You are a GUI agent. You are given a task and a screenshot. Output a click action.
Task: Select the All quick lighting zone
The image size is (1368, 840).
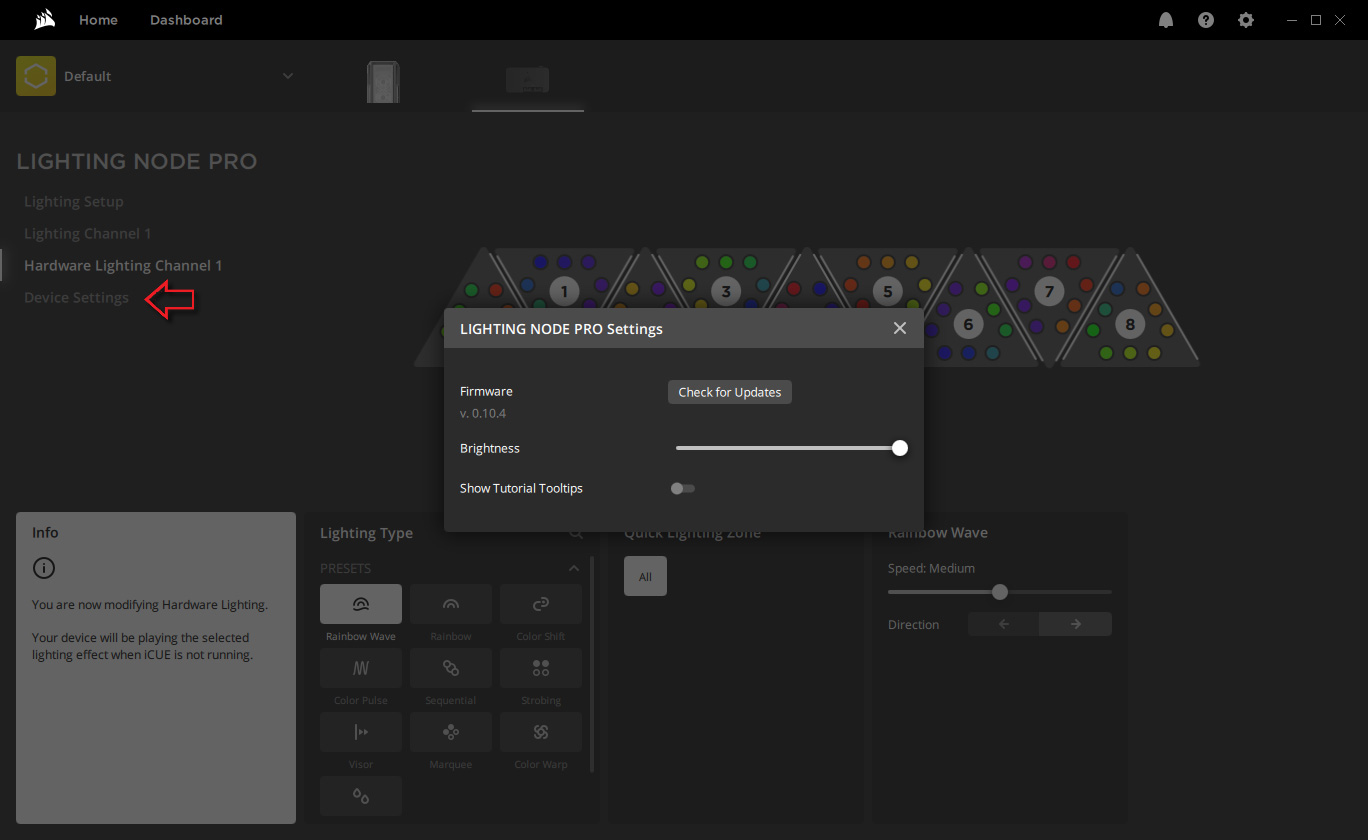[645, 576]
